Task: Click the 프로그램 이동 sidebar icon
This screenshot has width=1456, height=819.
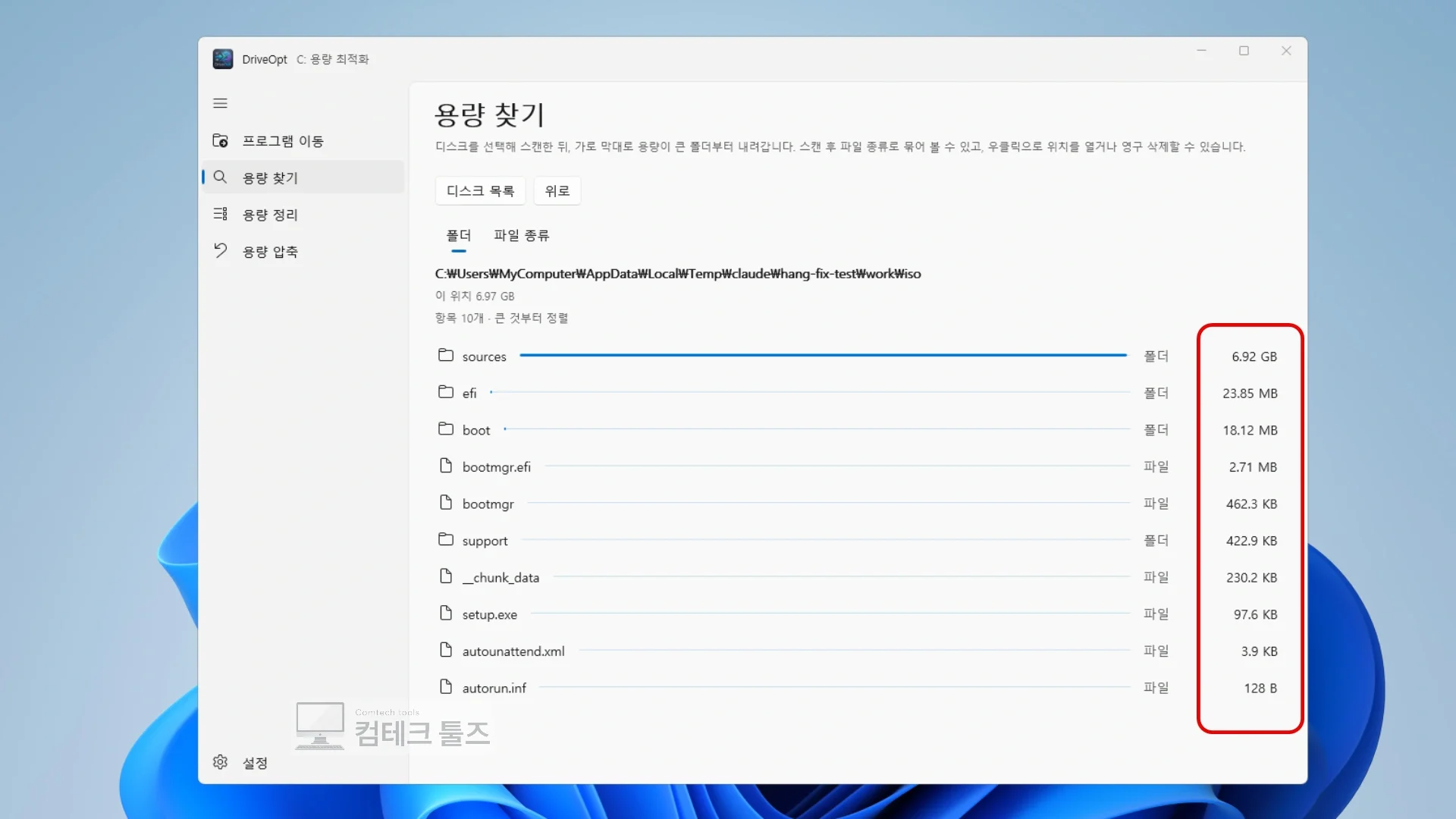Action: tap(220, 140)
